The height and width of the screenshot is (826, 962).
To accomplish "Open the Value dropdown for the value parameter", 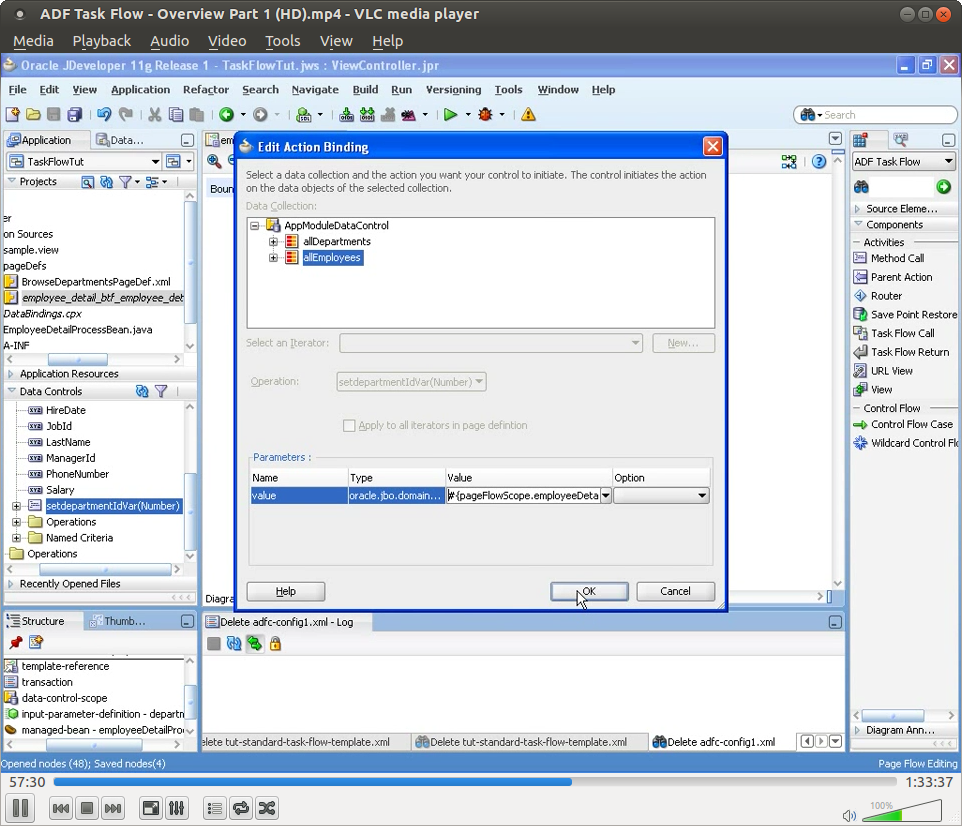I will click(x=604, y=495).
